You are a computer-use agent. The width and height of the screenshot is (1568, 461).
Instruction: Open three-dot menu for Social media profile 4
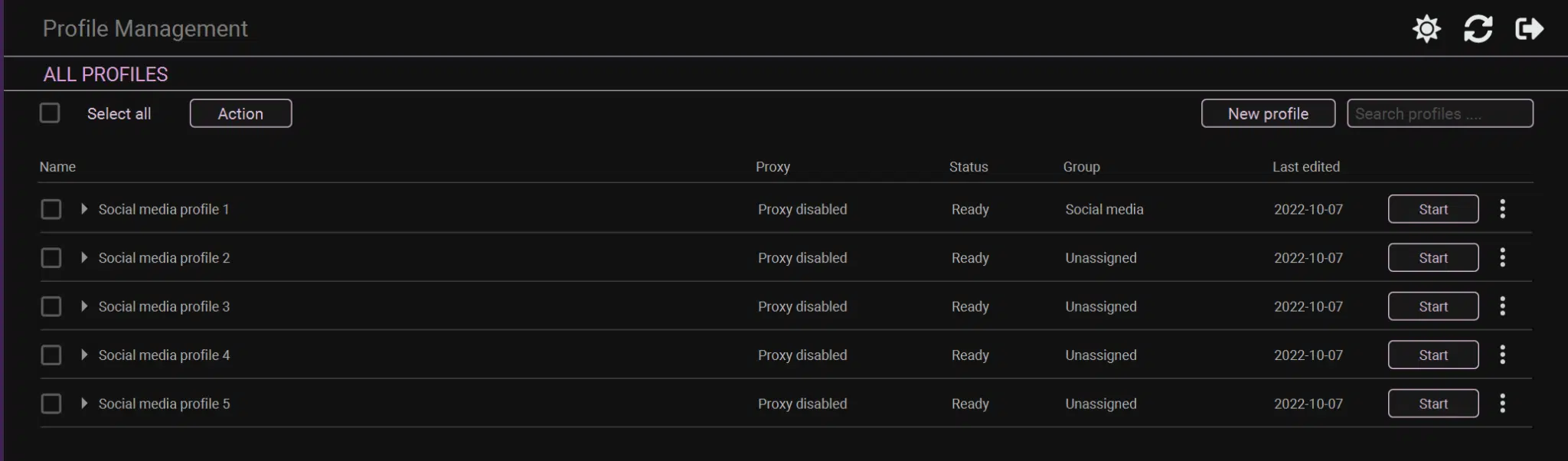(1502, 355)
